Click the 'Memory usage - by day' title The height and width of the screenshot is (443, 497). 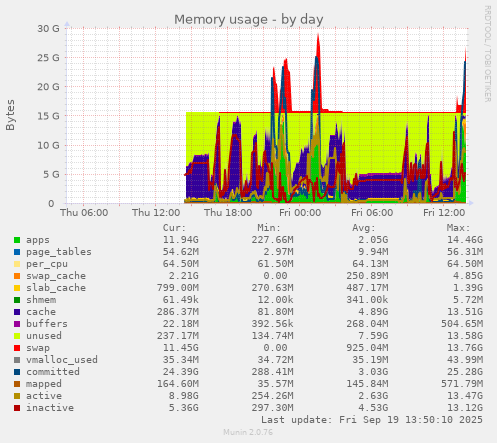(249, 19)
